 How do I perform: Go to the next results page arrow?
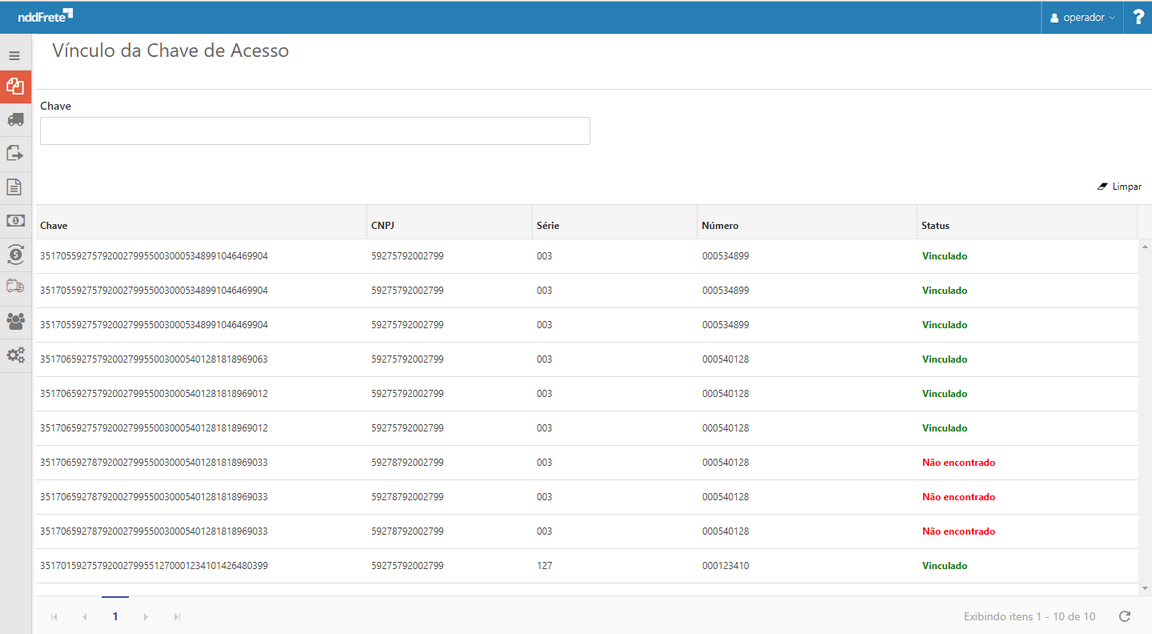pyautogui.click(x=146, y=617)
